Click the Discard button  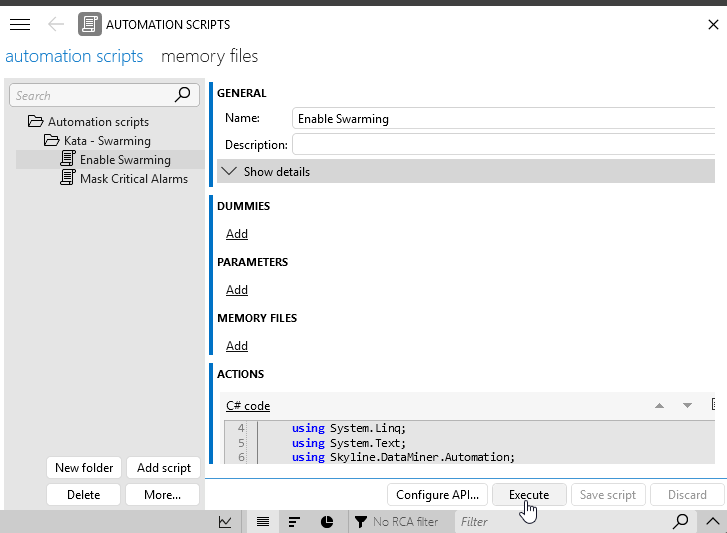(x=687, y=495)
